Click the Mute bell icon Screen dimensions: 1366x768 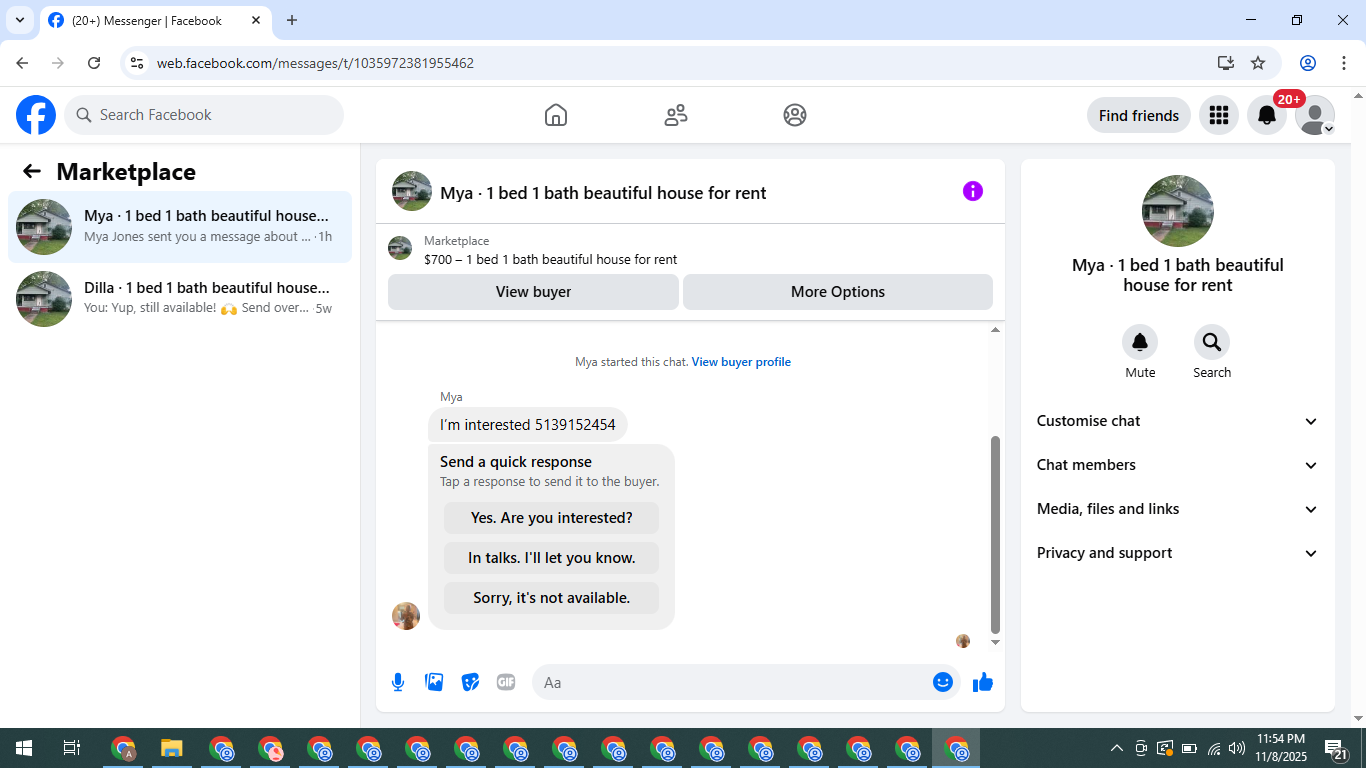pos(1140,343)
